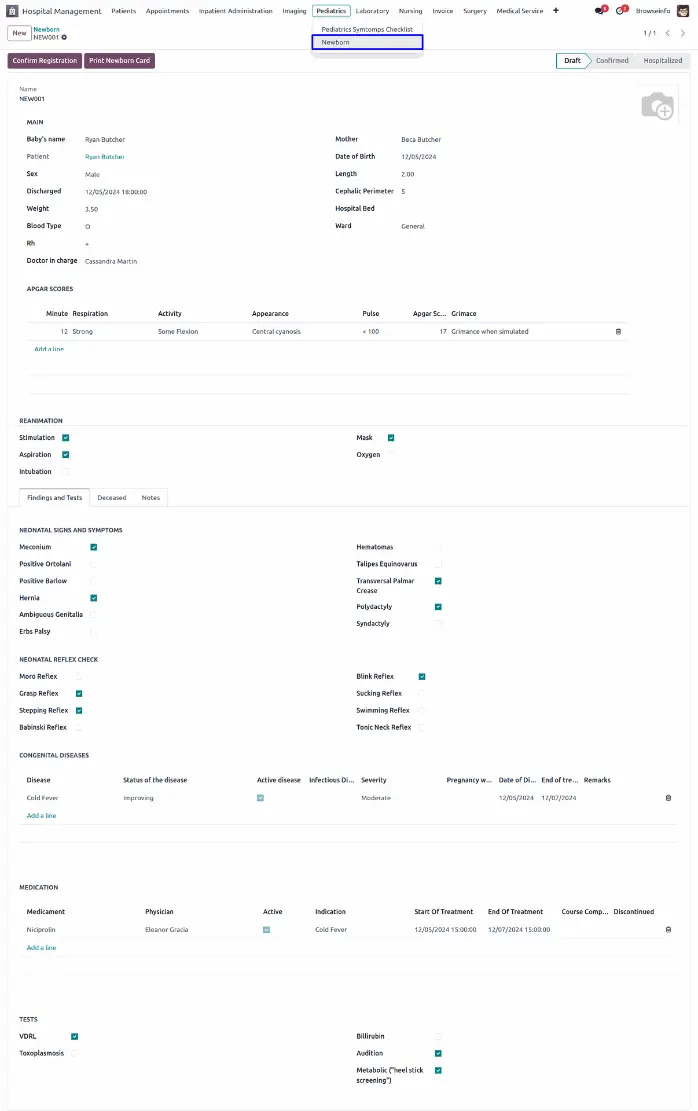698x1111 pixels.
Task: Open the Laboratory menu
Action: (x=372, y=11)
